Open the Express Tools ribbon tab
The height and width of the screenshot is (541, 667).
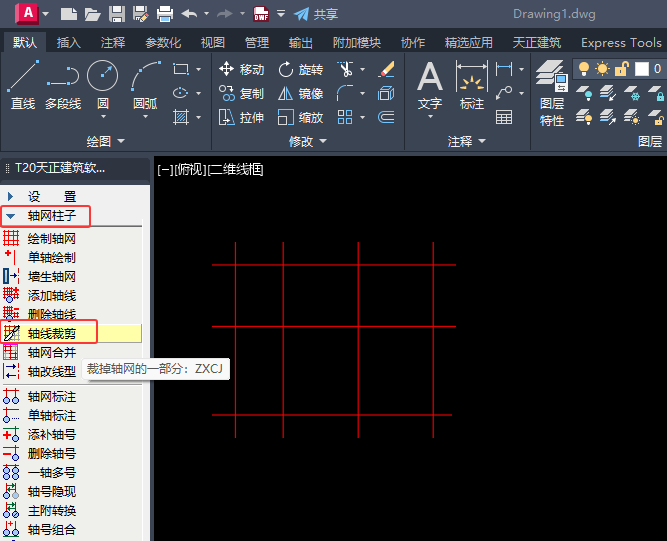[x=621, y=43]
